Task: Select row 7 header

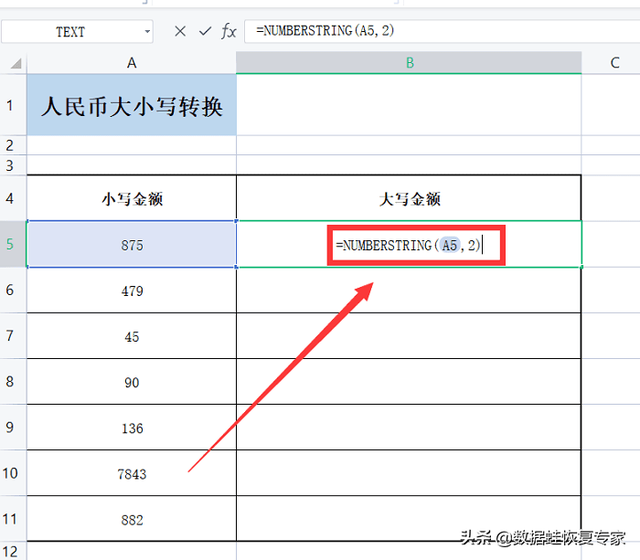Action: pyautogui.click(x=13, y=336)
